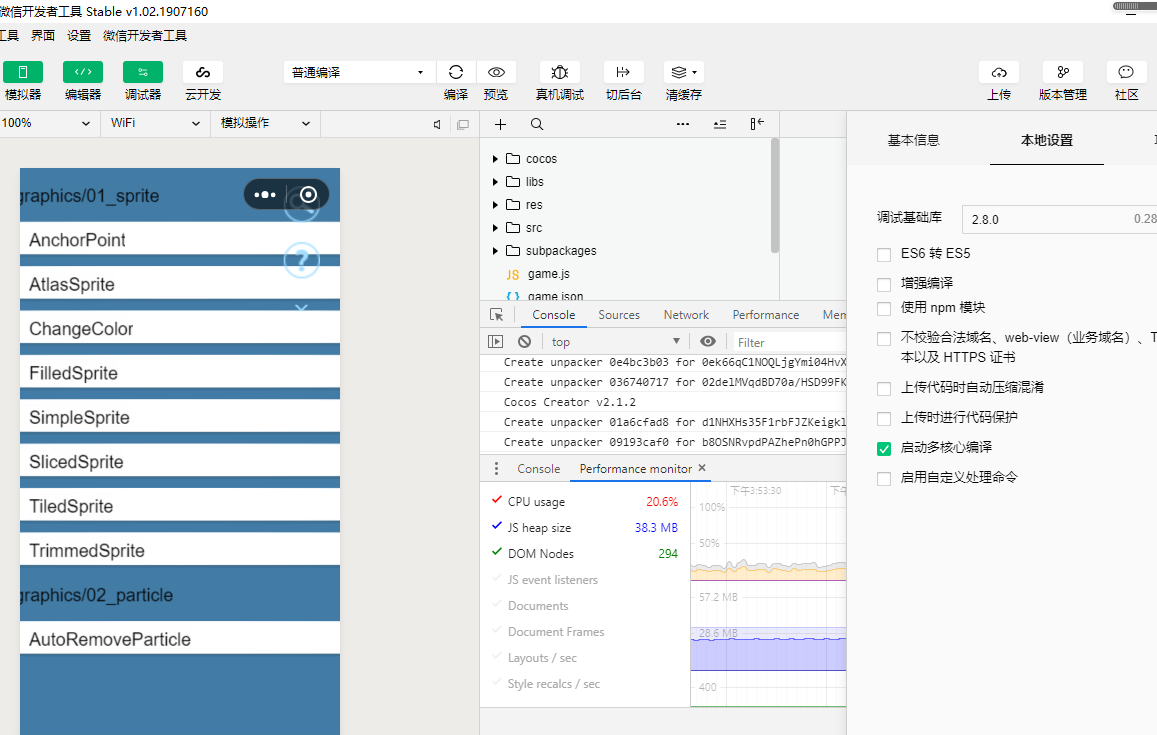Mute the simulator sound
The height and width of the screenshot is (735, 1157).
pos(437,125)
